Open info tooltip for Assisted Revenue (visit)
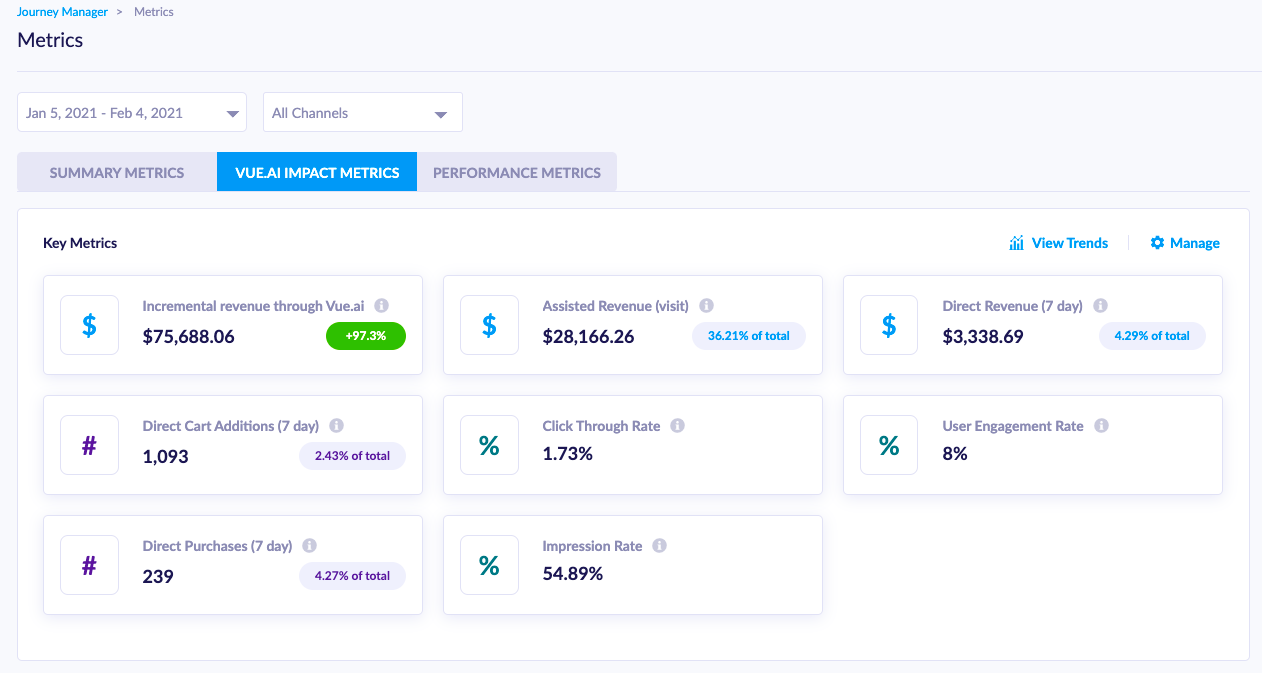Viewport: 1262px width, 673px height. [707, 306]
